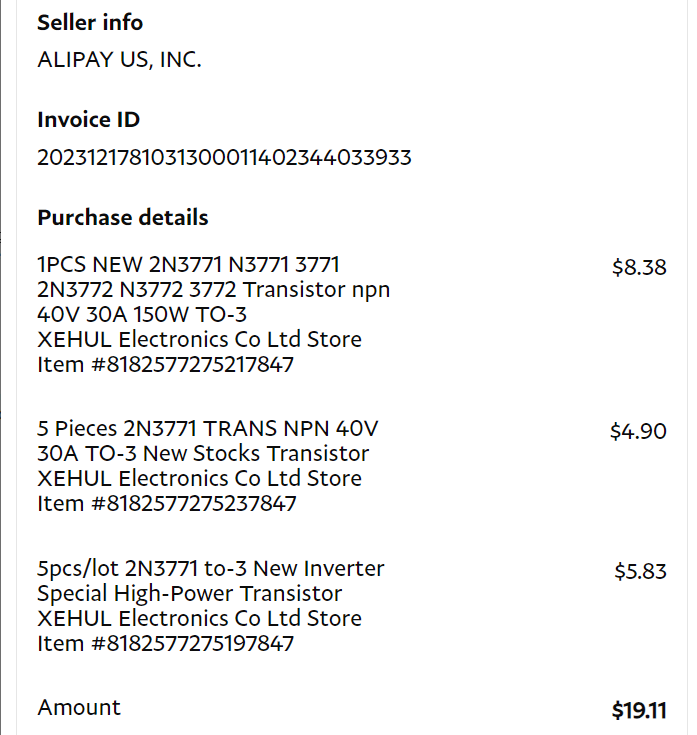Click the Seller info heading
The width and height of the screenshot is (697, 735).
[90, 22]
